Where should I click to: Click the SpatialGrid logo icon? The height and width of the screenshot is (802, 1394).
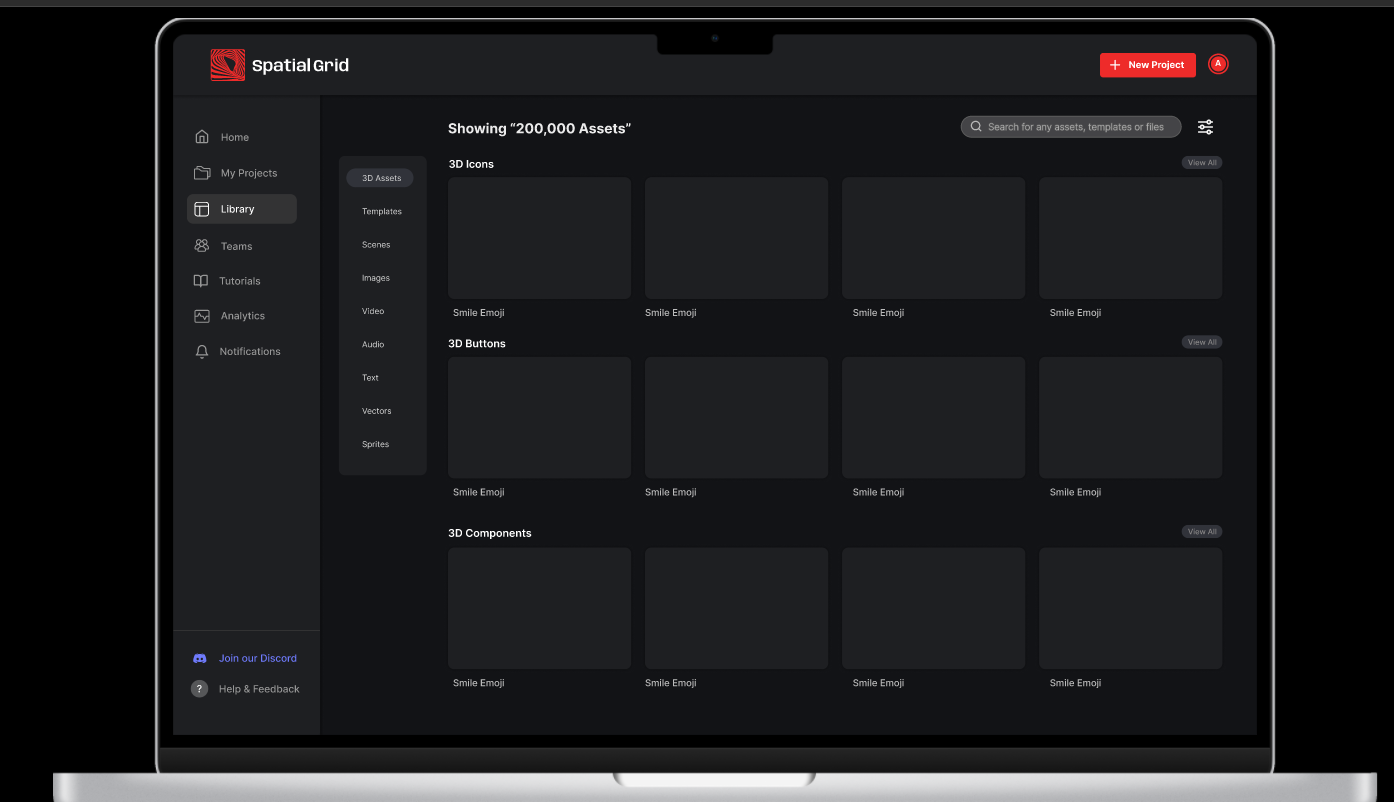coord(227,65)
